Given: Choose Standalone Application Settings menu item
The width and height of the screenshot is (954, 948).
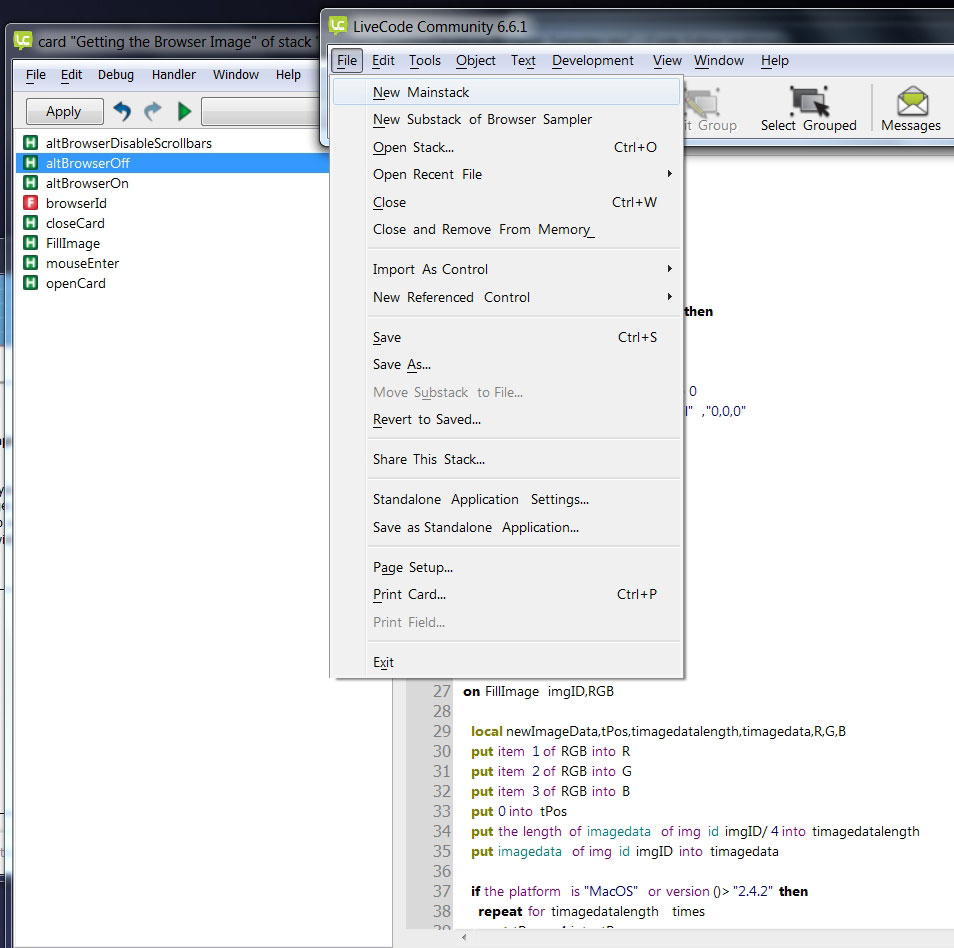Looking at the screenshot, I should [x=480, y=499].
